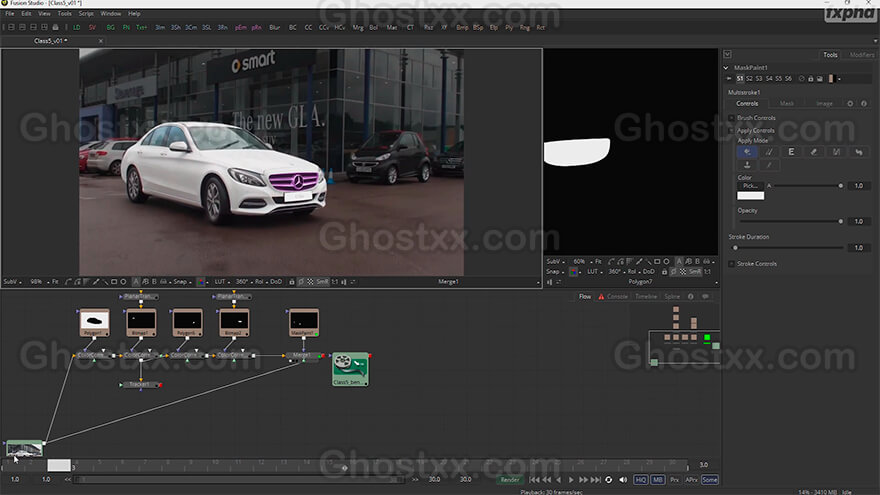Click the Pick... color button
The width and height of the screenshot is (880, 495).
[x=750, y=186]
